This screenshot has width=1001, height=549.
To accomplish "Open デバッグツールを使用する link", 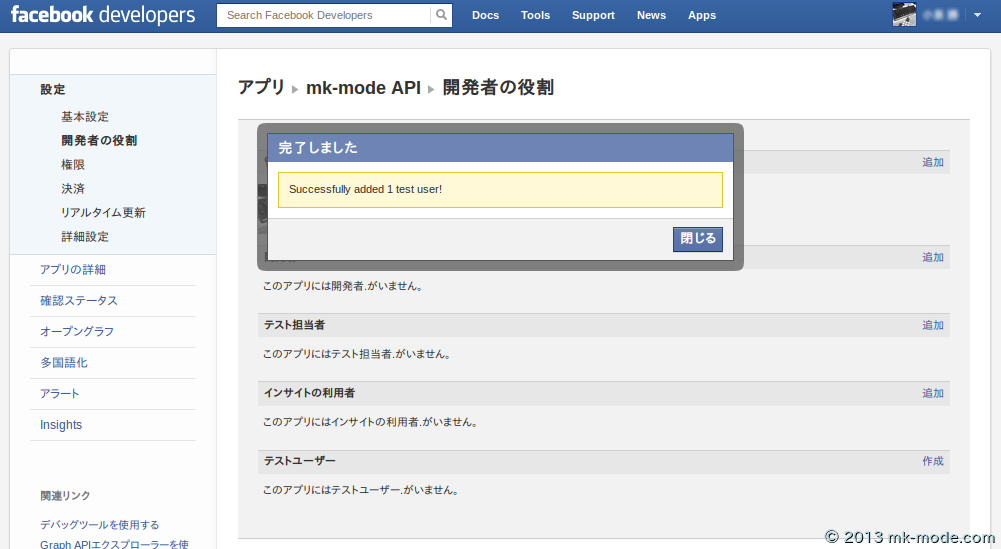I will (x=99, y=525).
